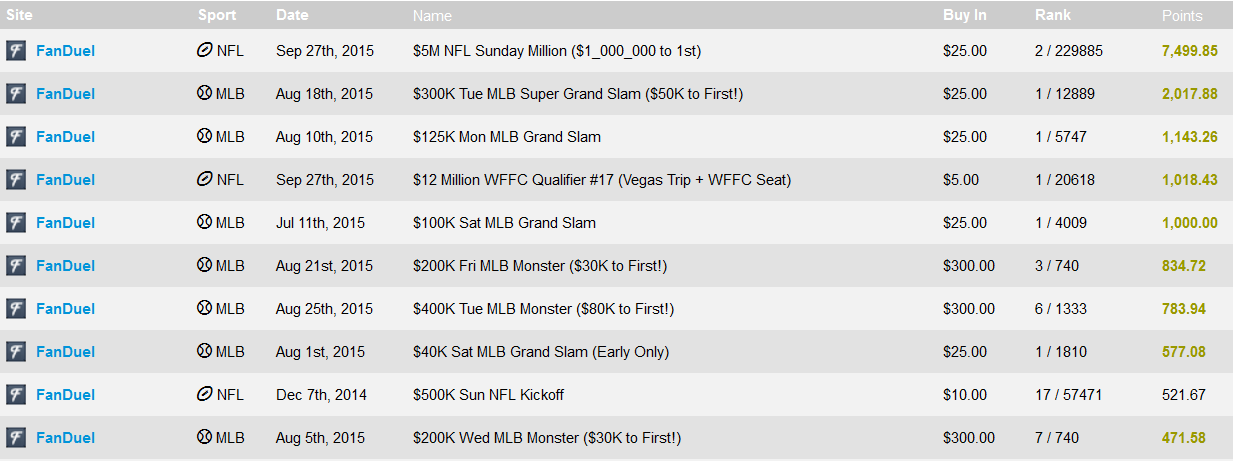Click NFL football icon in WFFC Qualifier row

click(205, 179)
